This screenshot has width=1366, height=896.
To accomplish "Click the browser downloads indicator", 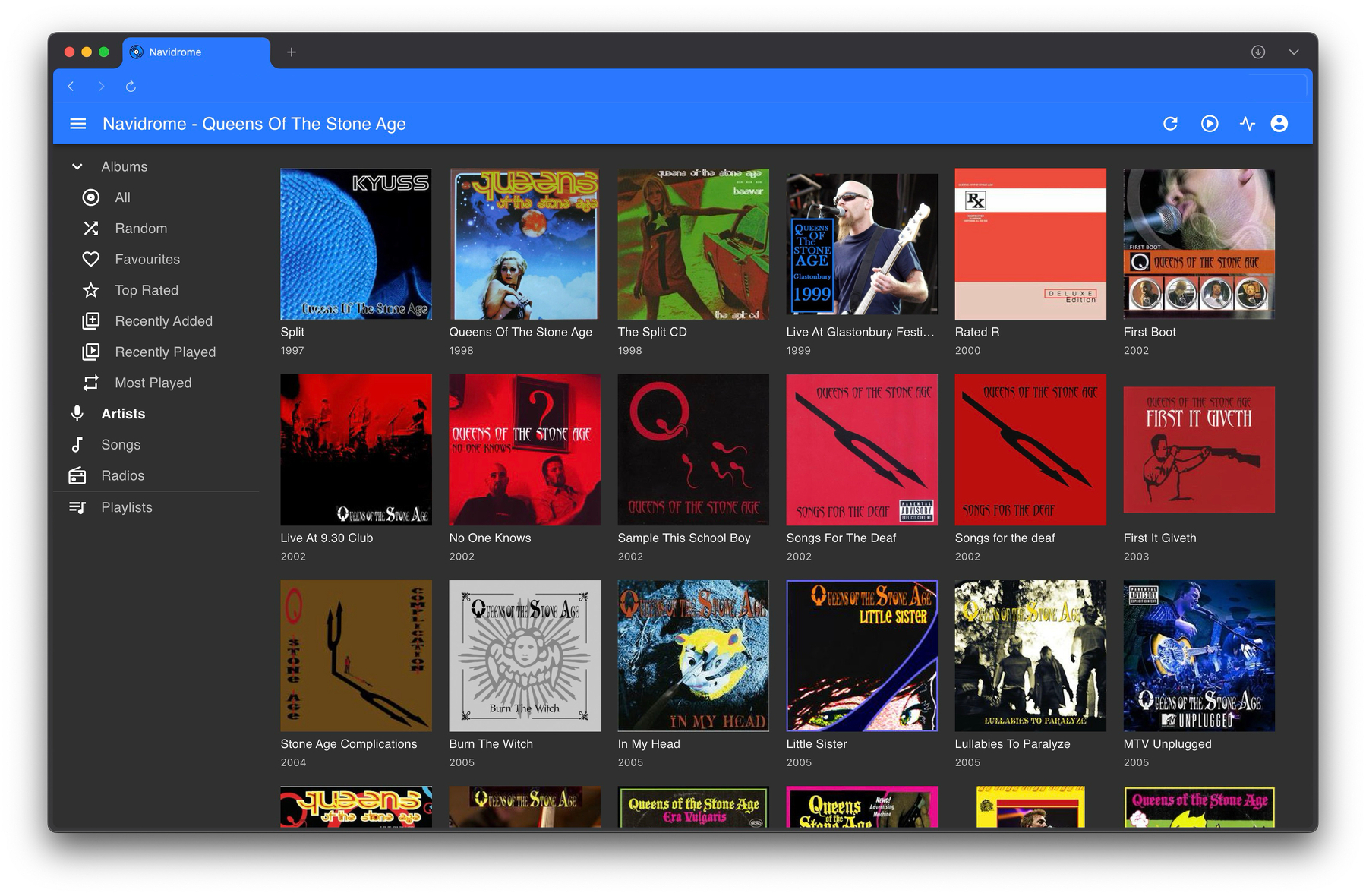I will (x=1257, y=52).
